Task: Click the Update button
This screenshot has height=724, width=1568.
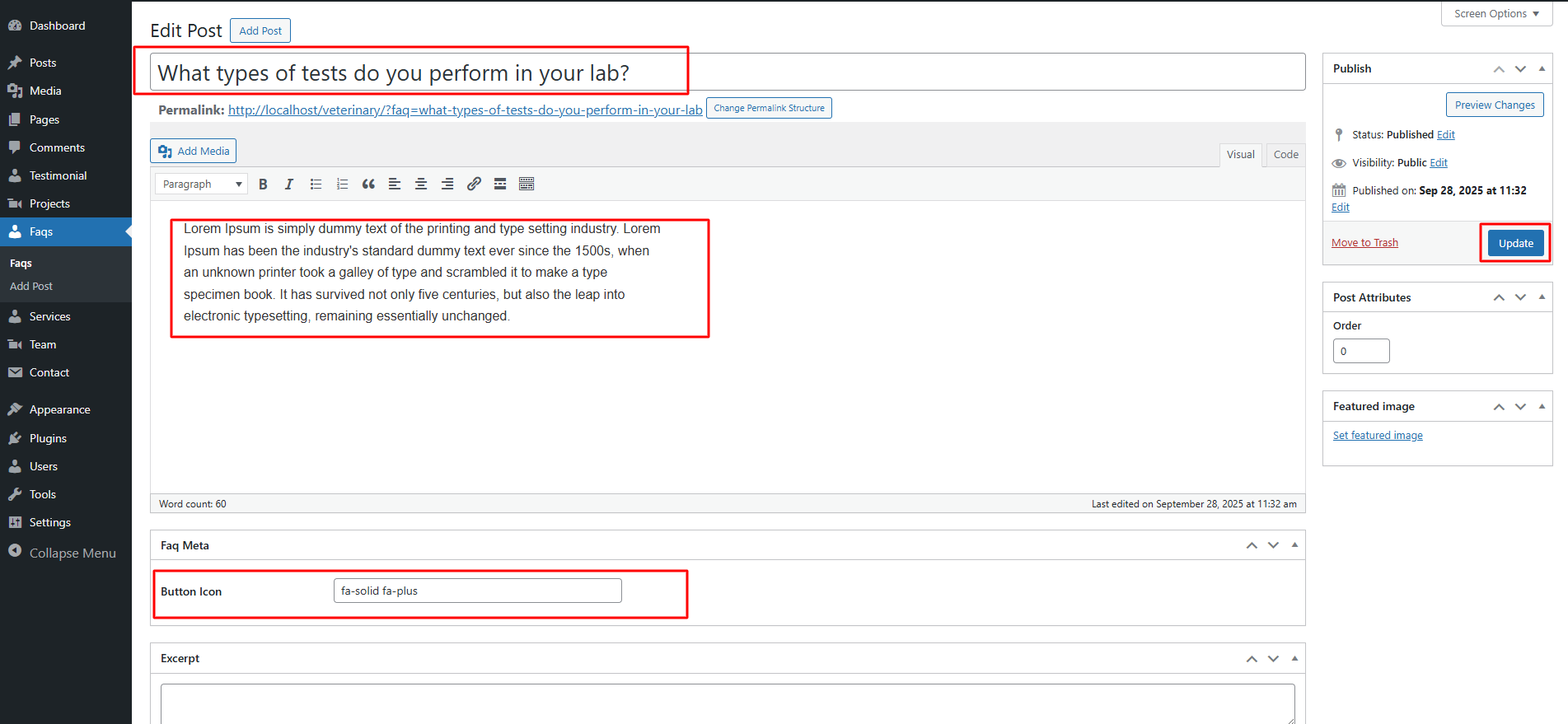Action: [x=1516, y=243]
